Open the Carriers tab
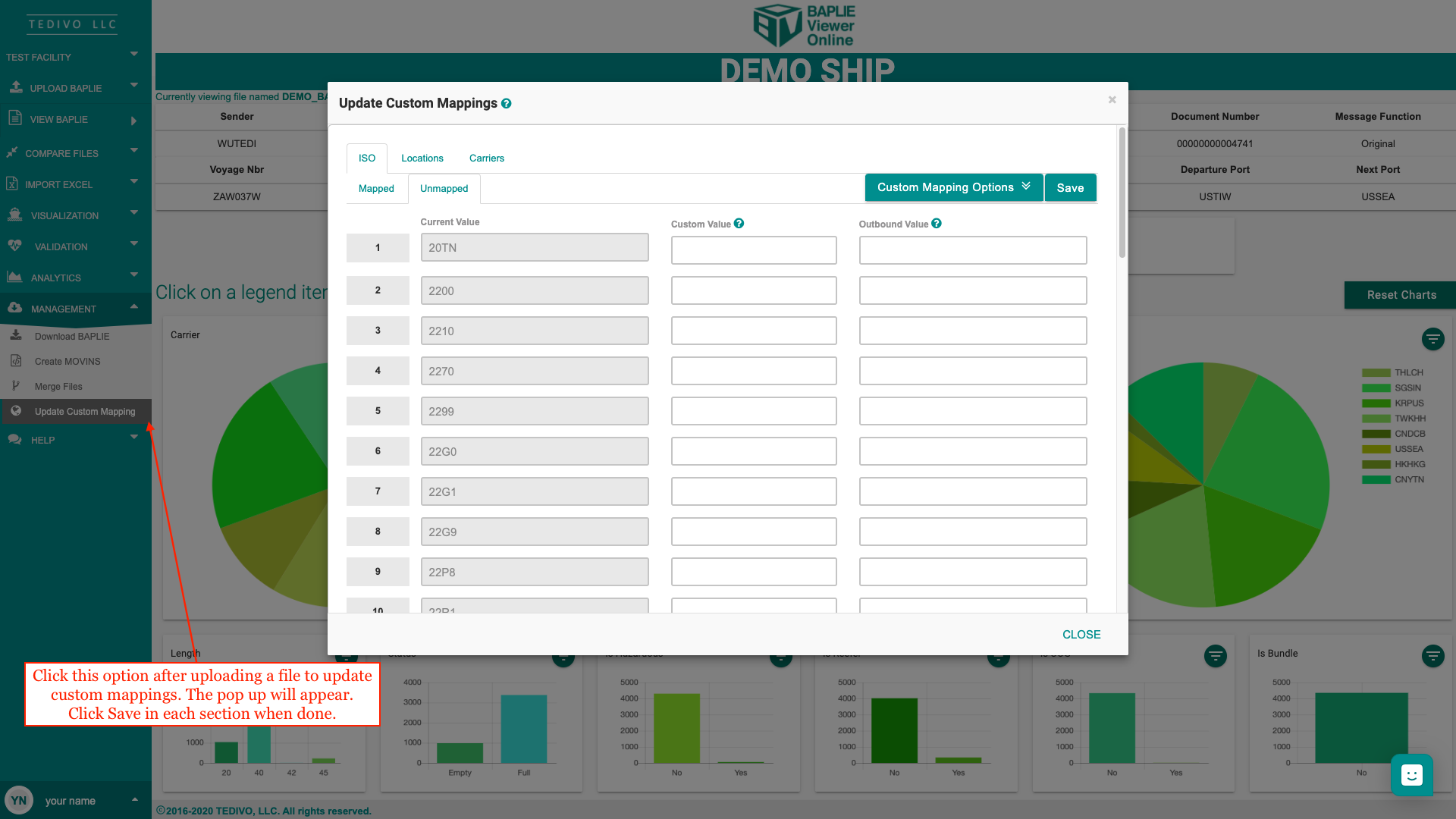Viewport: 1456px width, 819px height. click(x=486, y=158)
